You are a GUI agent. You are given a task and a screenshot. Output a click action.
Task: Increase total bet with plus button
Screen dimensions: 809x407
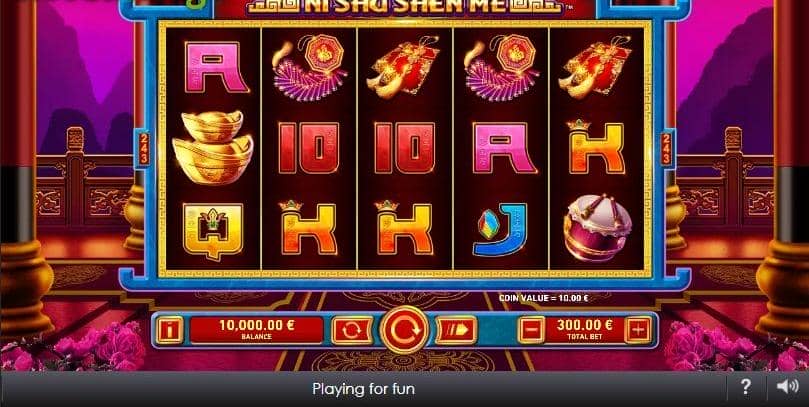[638, 330]
